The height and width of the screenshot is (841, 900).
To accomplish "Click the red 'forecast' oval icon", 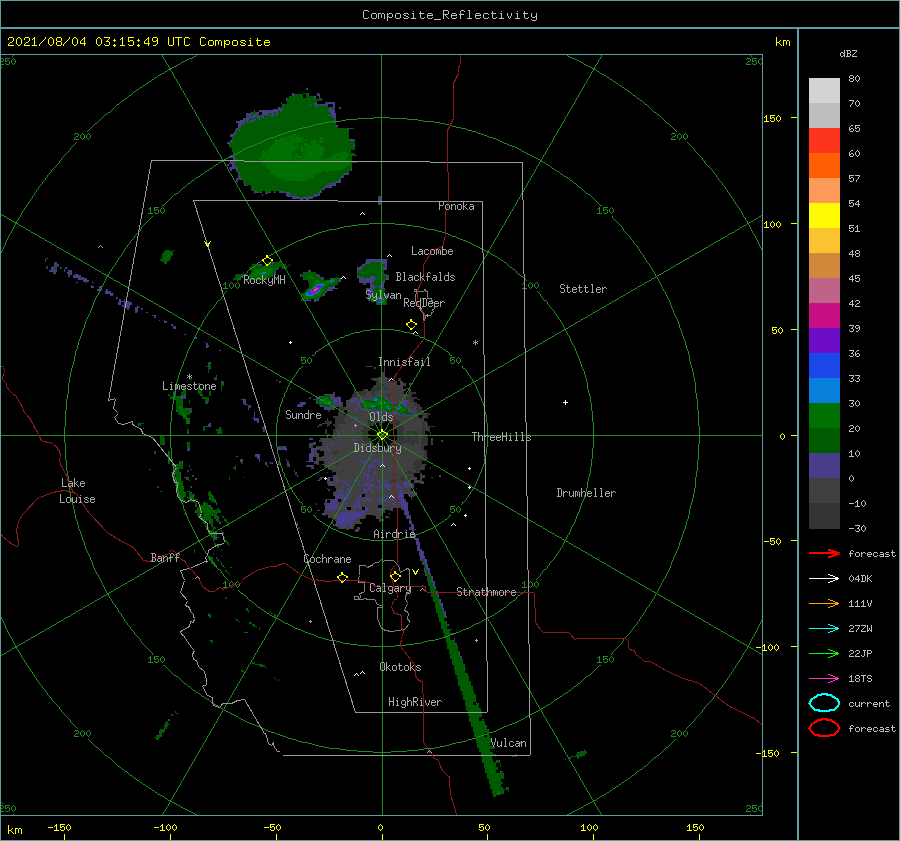I will (x=824, y=728).
